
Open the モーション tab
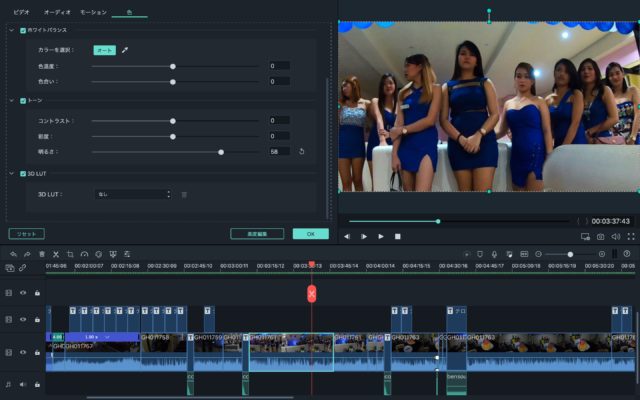[x=93, y=12]
